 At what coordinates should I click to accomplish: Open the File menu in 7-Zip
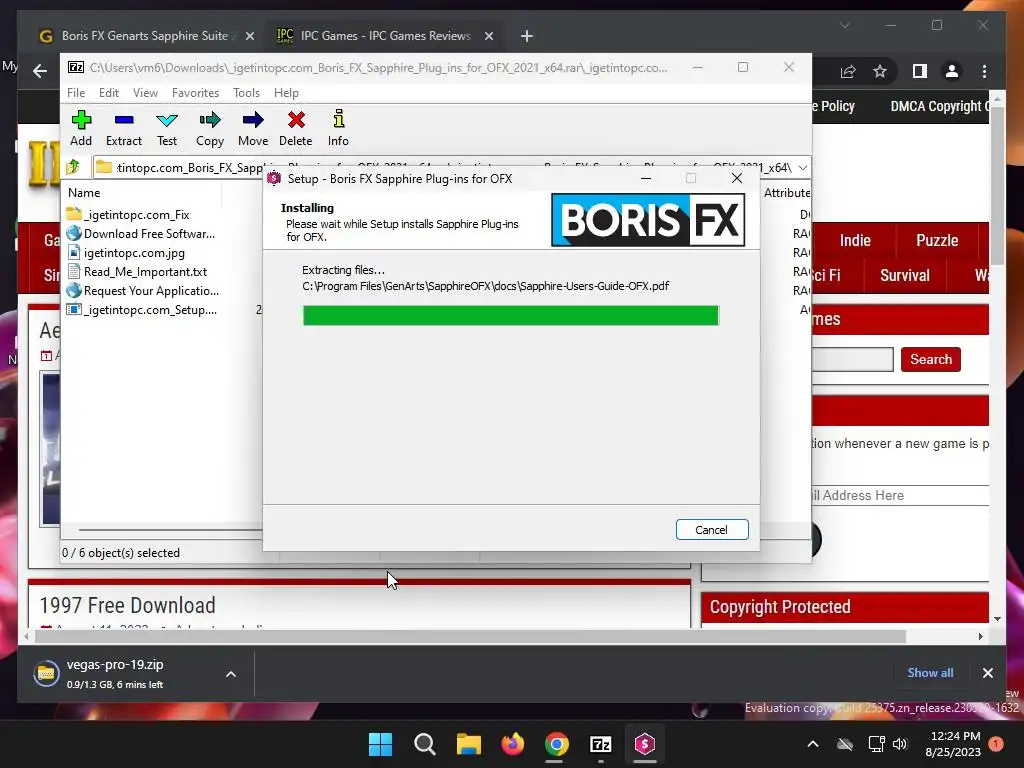(76, 93)
